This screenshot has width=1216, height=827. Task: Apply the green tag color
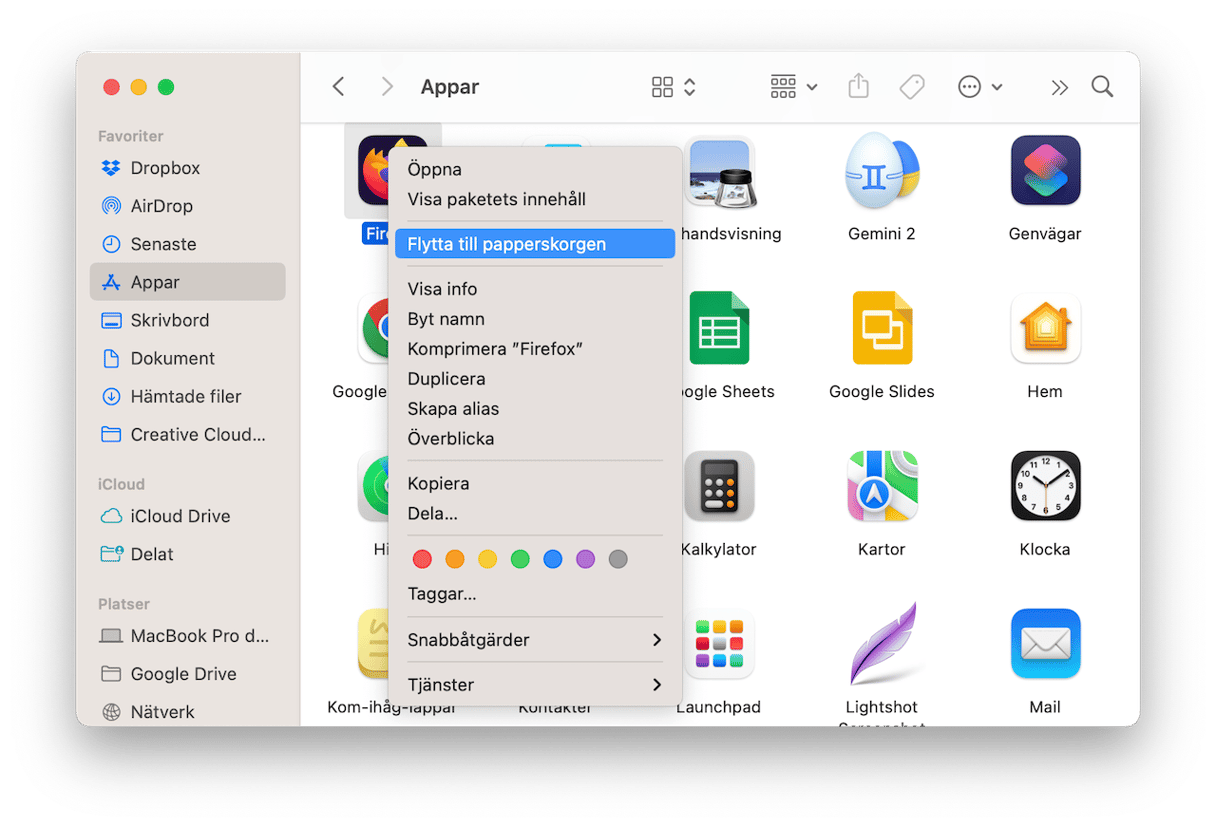[x=520, y=559]
